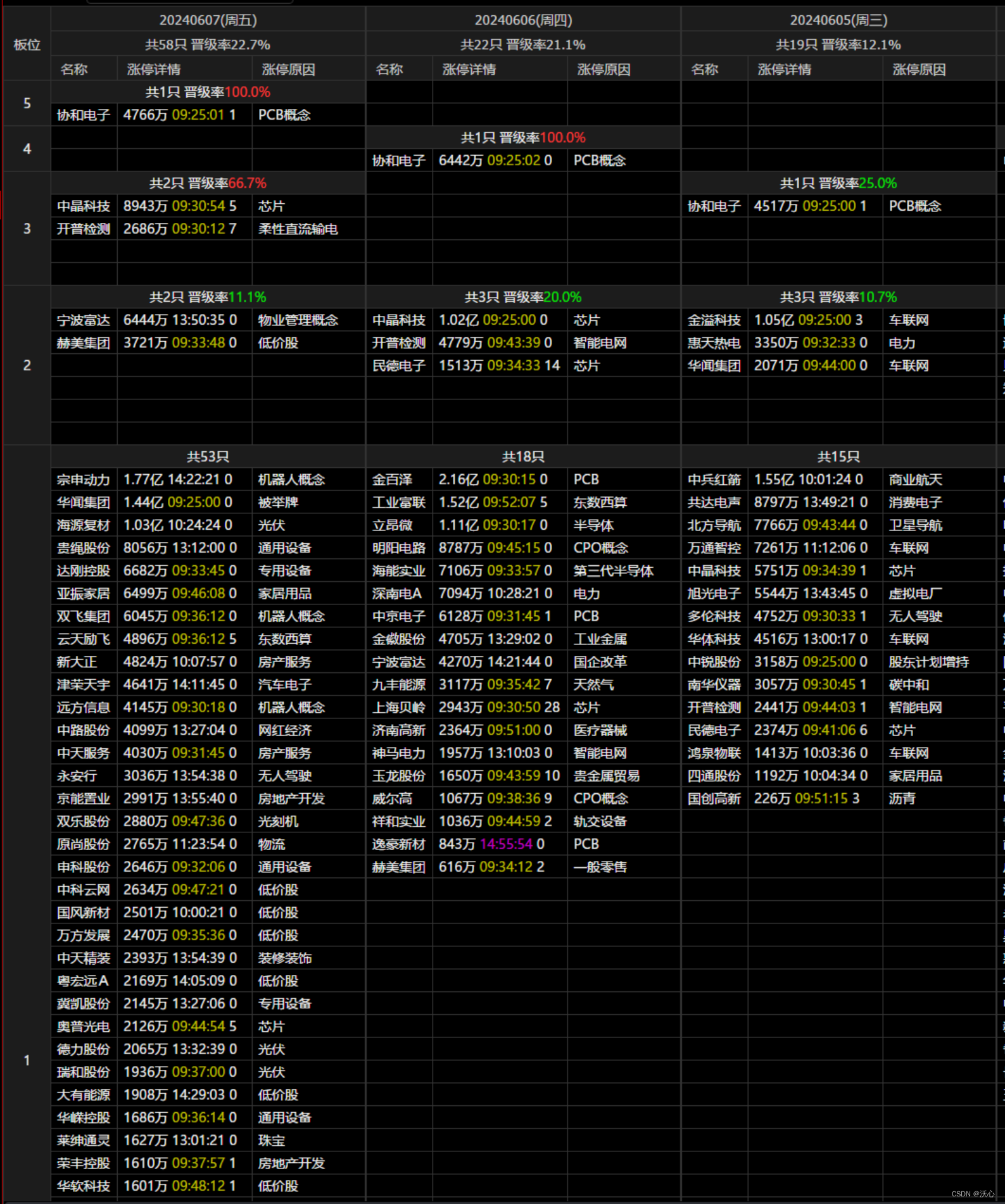Select stock 海源复材
Viewport: 1005px width, 1204px height.
(84, 525)
